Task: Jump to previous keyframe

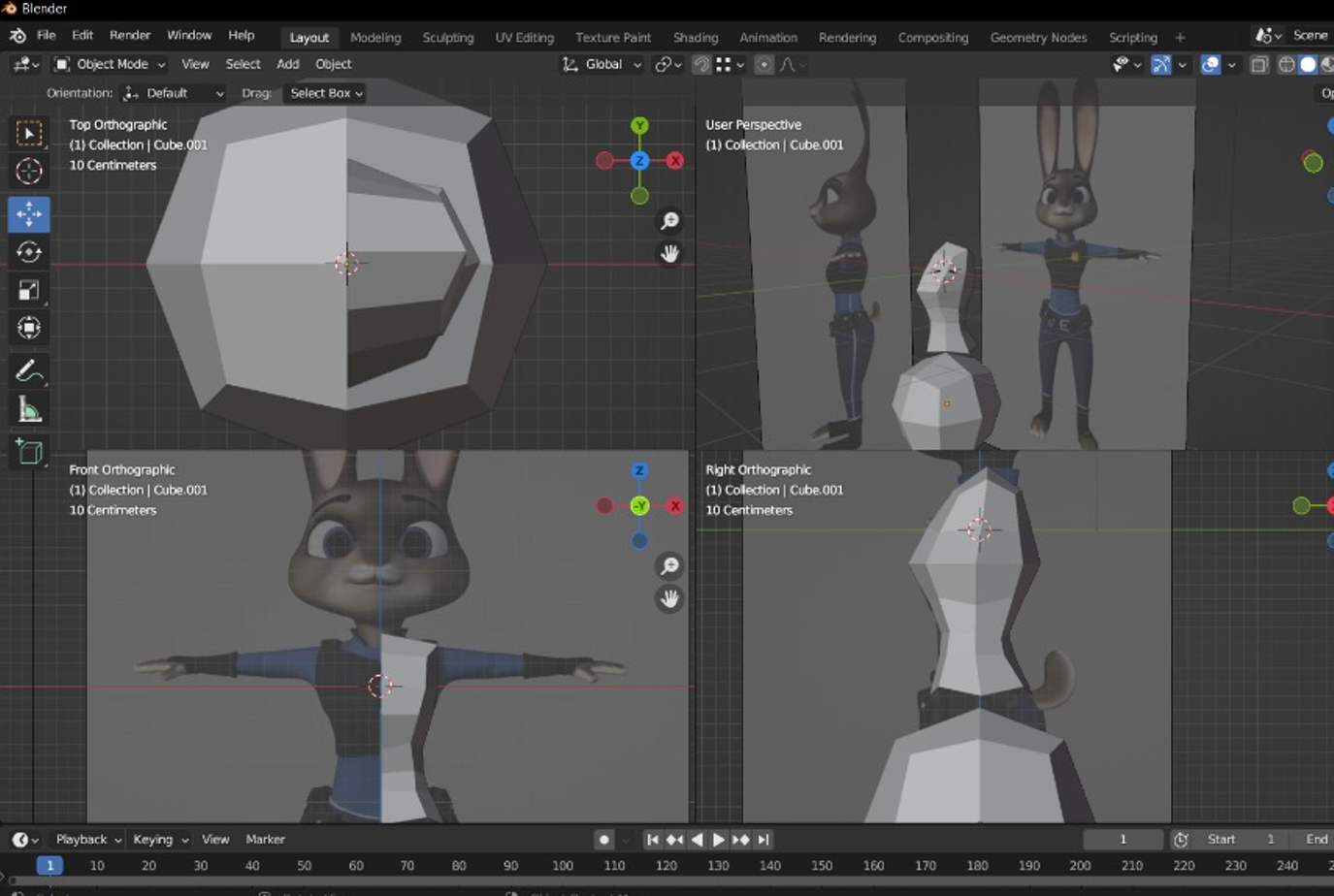Action: pos(675,840)
